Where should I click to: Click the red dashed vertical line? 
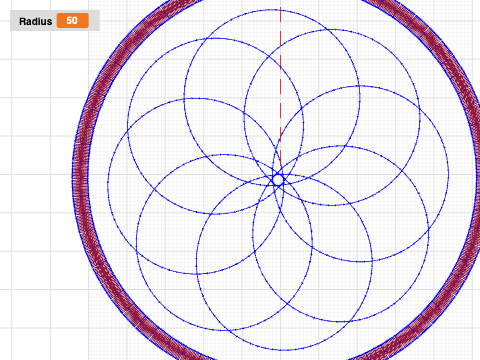280,87
